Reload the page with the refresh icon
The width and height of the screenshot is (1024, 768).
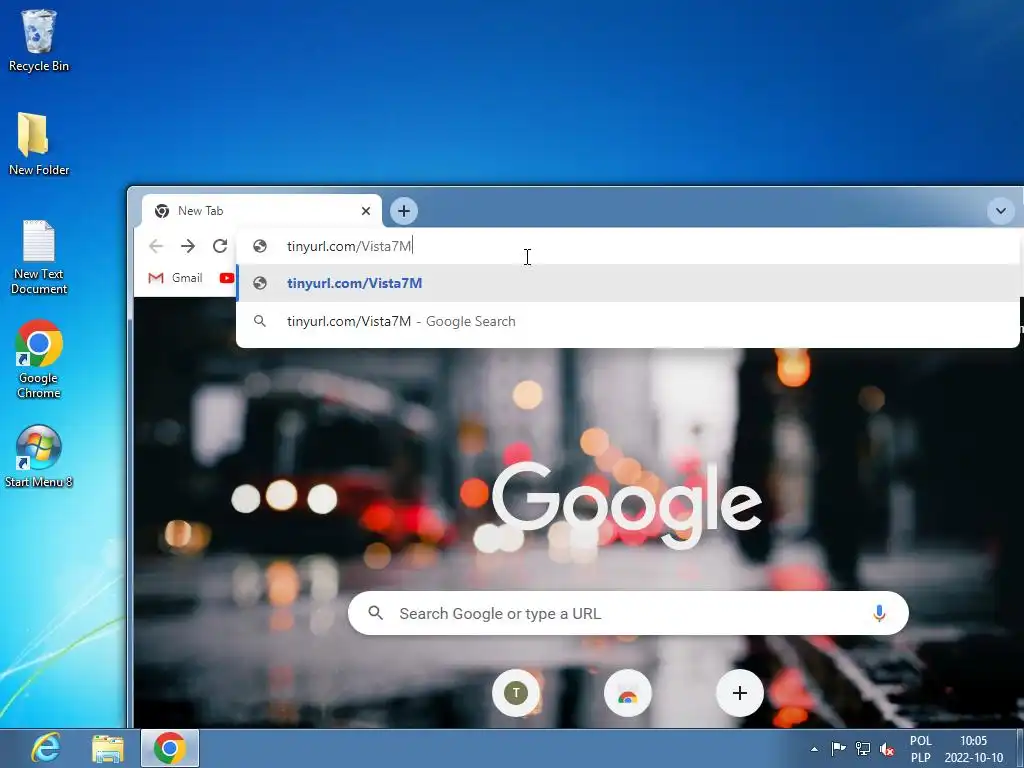point(220,246)
